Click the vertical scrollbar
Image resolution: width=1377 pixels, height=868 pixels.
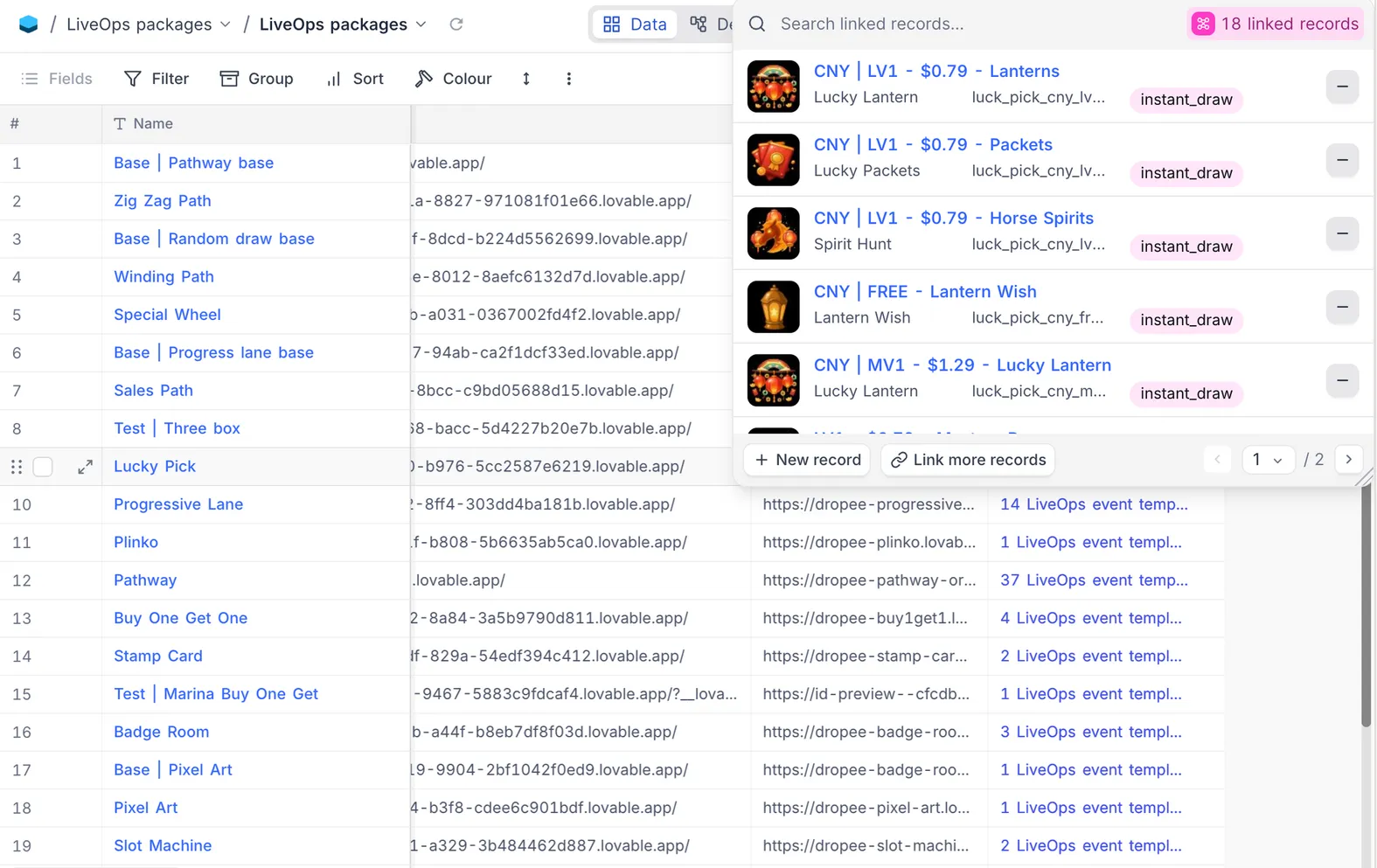pos(1366,603)
